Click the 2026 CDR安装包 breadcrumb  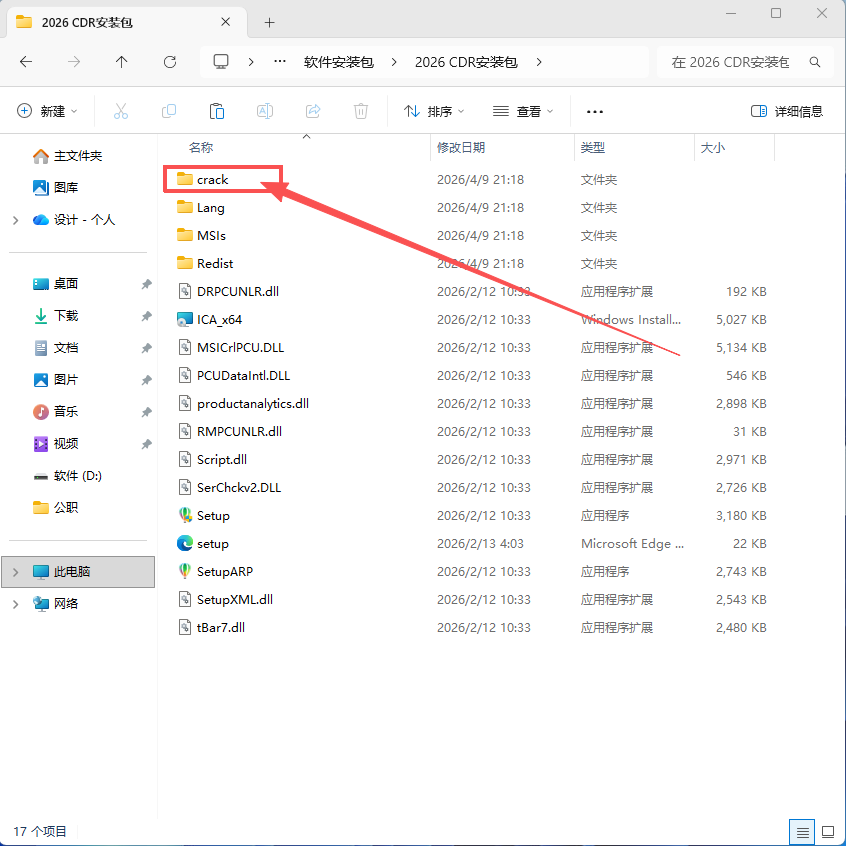click(x=466, y=62)
